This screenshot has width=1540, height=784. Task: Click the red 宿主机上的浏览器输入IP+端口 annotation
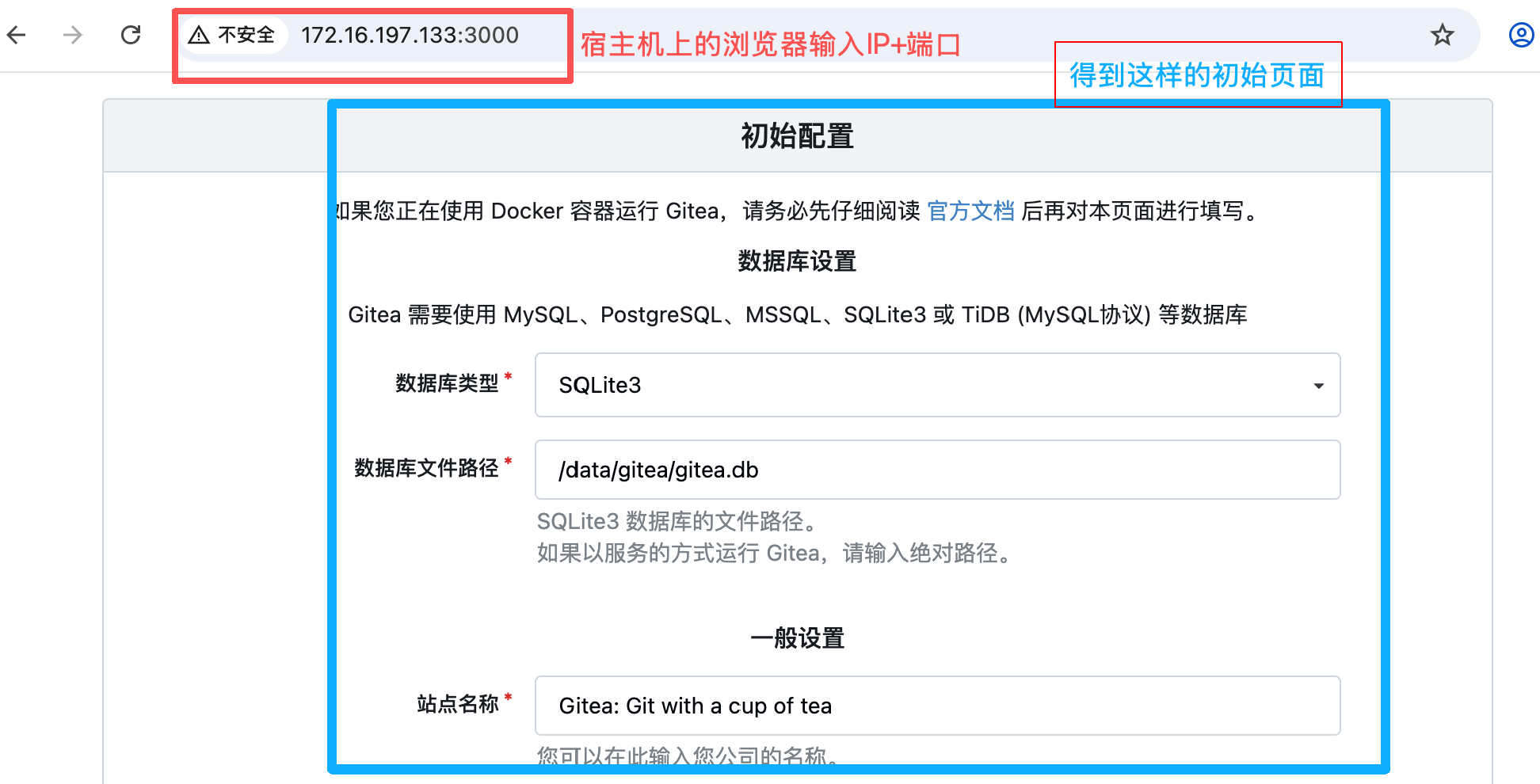point(770,45)
